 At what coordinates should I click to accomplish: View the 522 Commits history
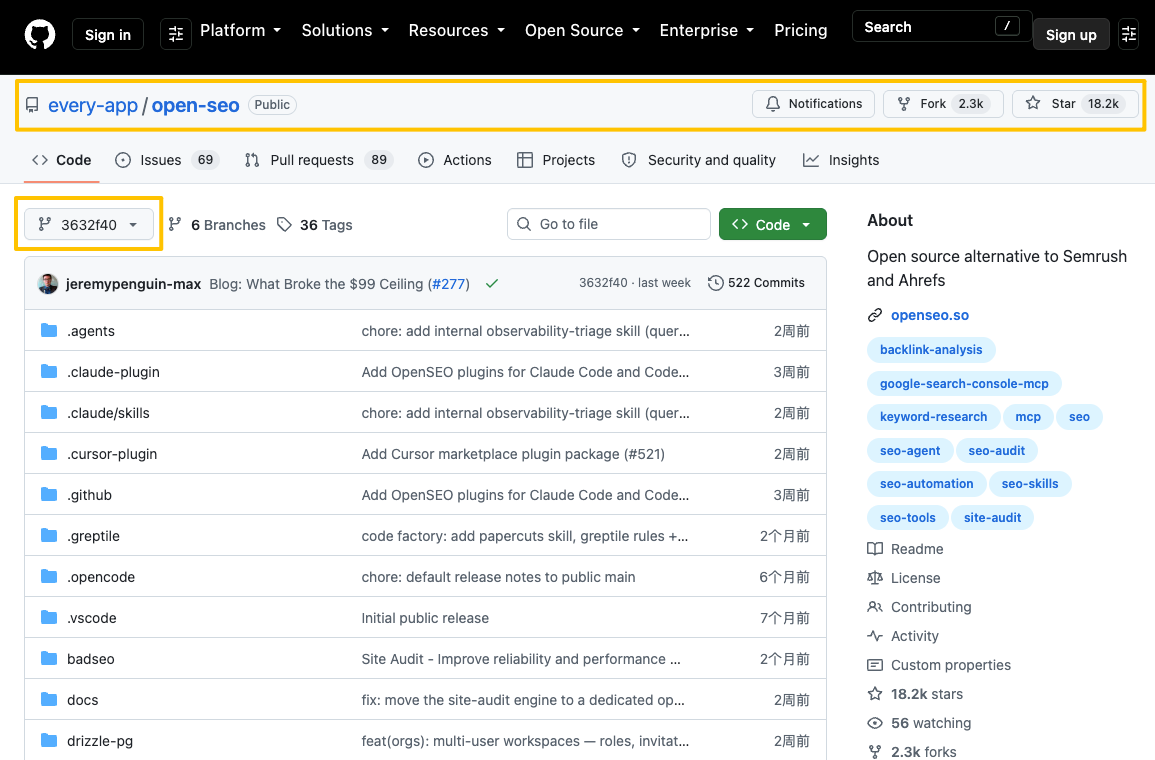[756, 283]
